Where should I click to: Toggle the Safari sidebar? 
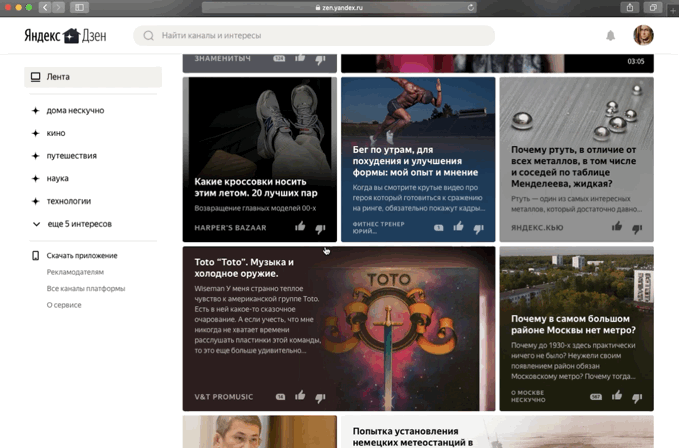tap(79, 7)
